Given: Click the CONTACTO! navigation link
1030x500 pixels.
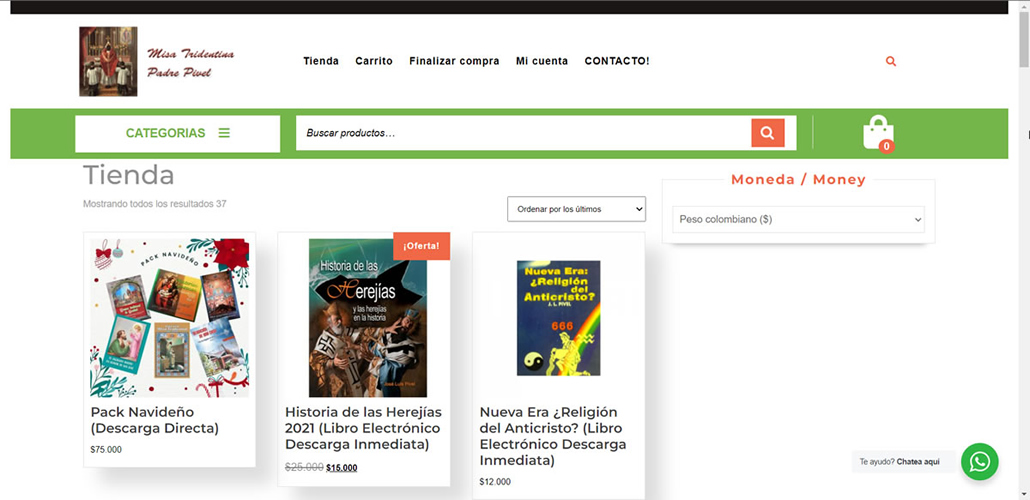Looking at the screenshot, I should [x=617, y=61].
